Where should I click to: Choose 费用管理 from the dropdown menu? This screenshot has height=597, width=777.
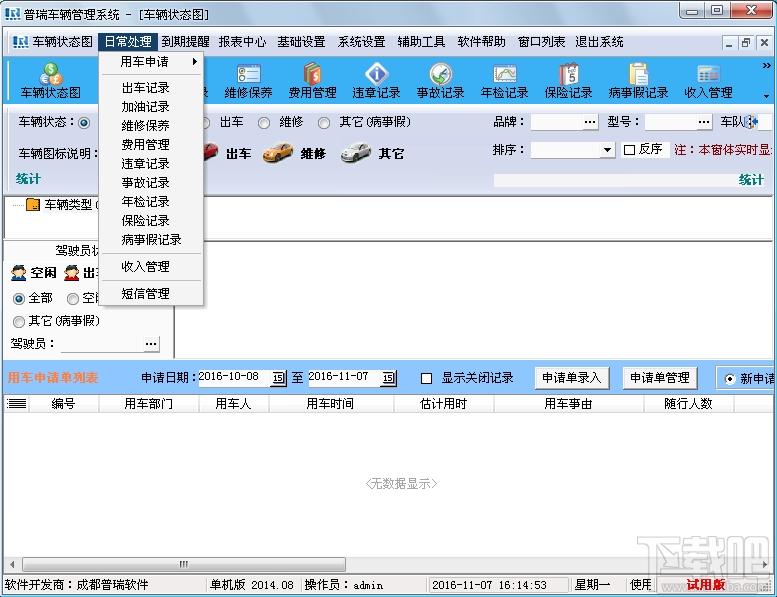(146, 144)
